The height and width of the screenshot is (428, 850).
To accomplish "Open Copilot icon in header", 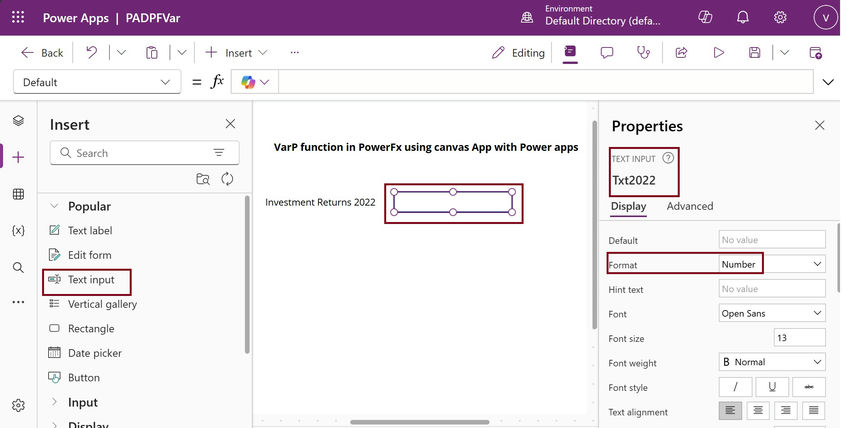I will click(705, 17).
